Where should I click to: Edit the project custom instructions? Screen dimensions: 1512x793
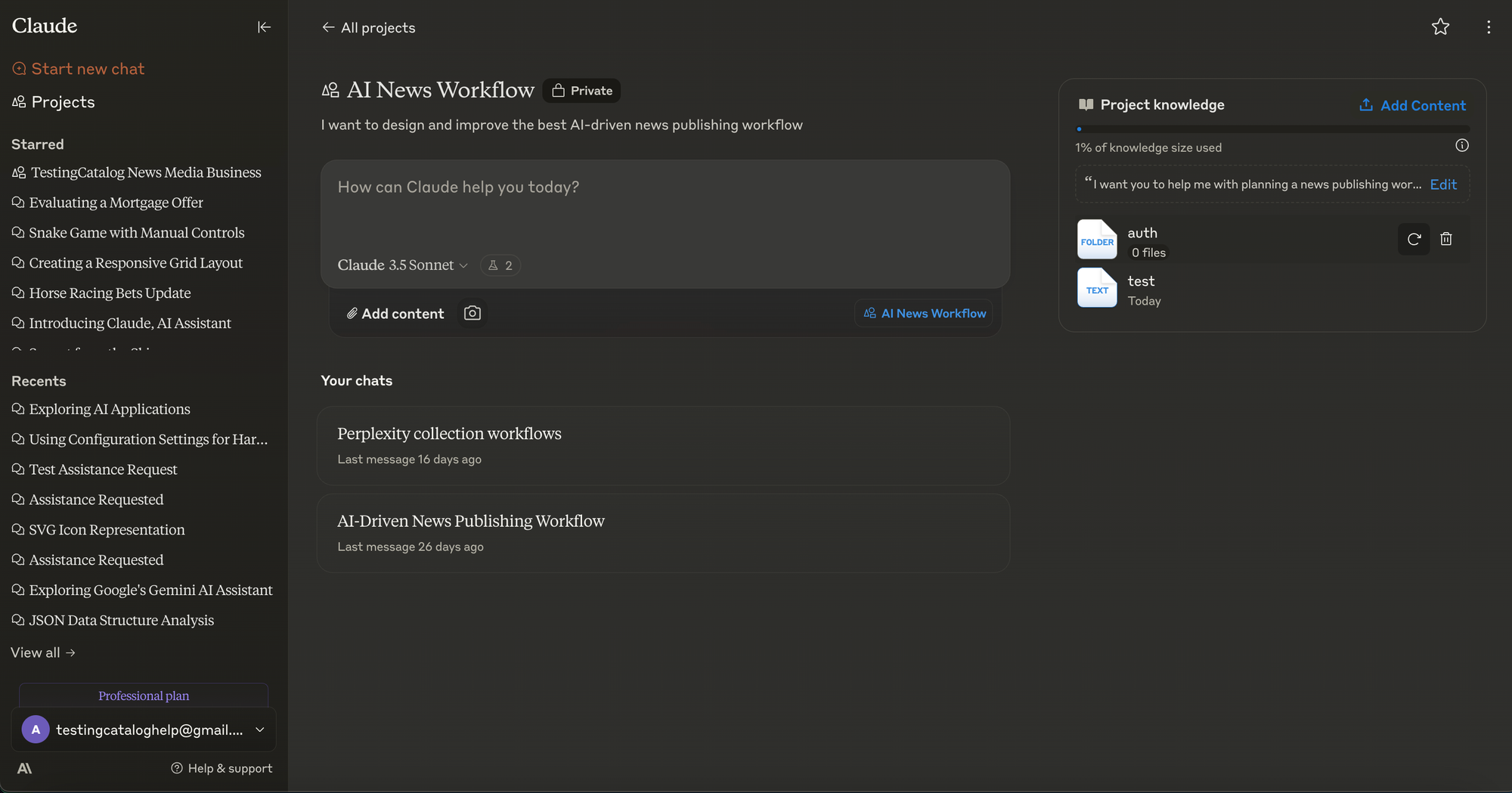click(1443, 184)
